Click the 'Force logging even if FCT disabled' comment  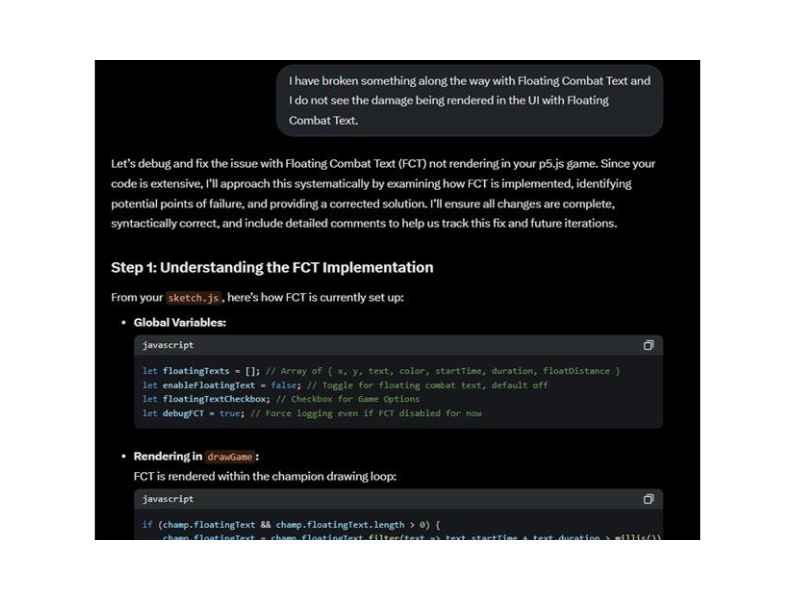366,413
